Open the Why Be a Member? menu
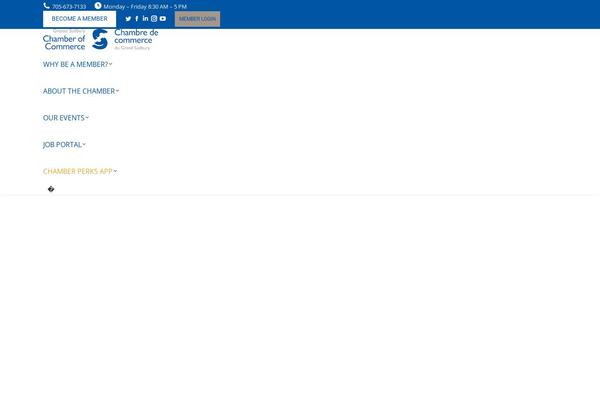Viewport: 600px width, 400px height. pos(76,64)
